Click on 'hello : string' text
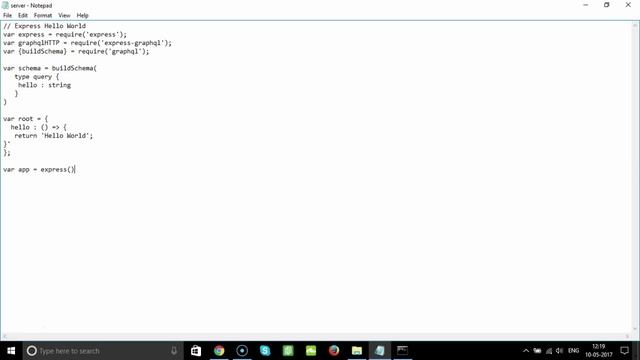The width and height of the screenshot is (640, 360). (x=44, y=85)
